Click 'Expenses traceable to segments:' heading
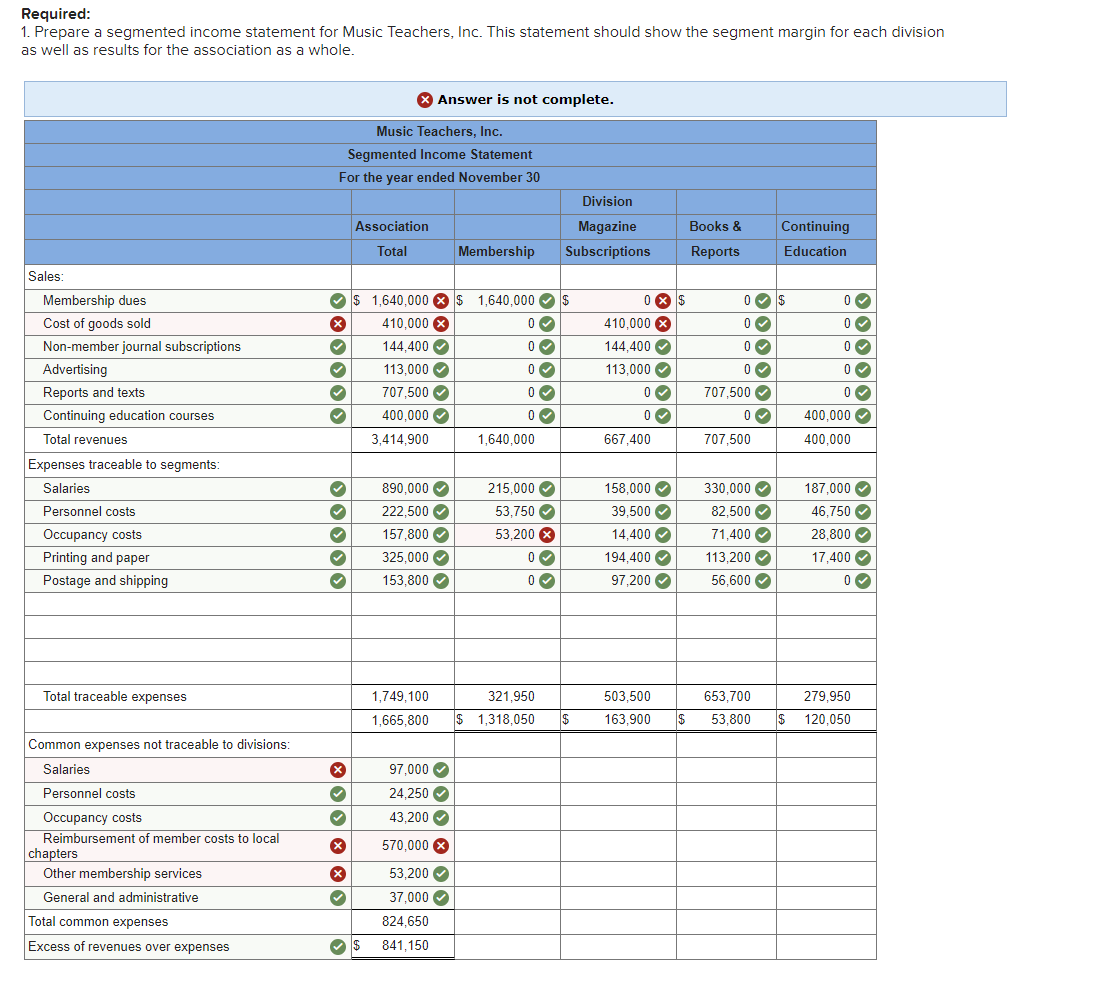1119x1003 pixels. tap(123, 465)
